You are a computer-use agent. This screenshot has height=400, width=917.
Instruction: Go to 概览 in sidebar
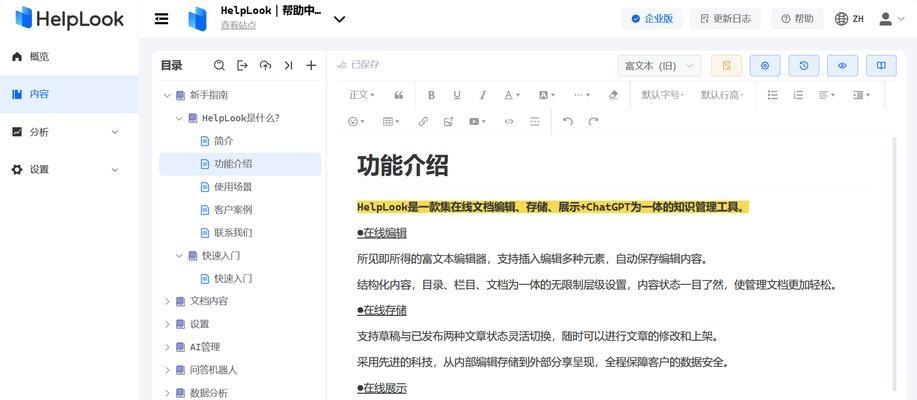(x=69, y=57)
